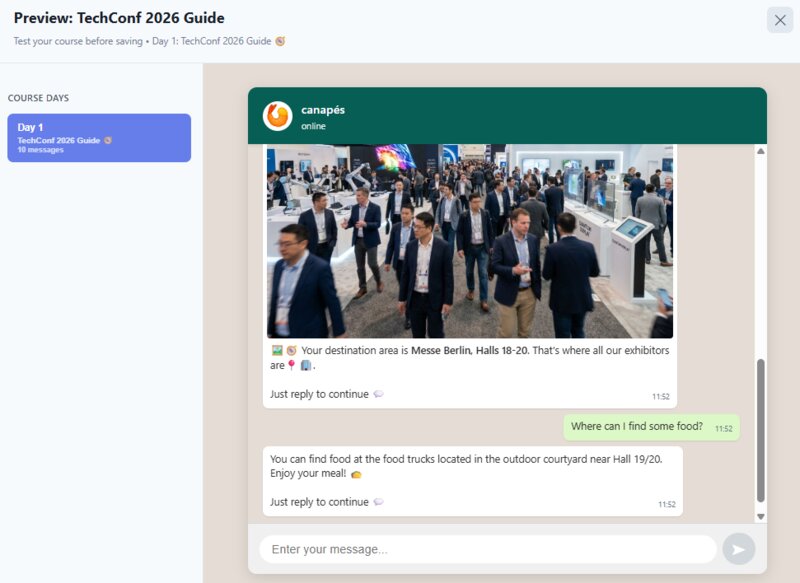Focus the 'Enter your message...' input field
This screenshot has height=583, width=800.
tap(487, 549)
